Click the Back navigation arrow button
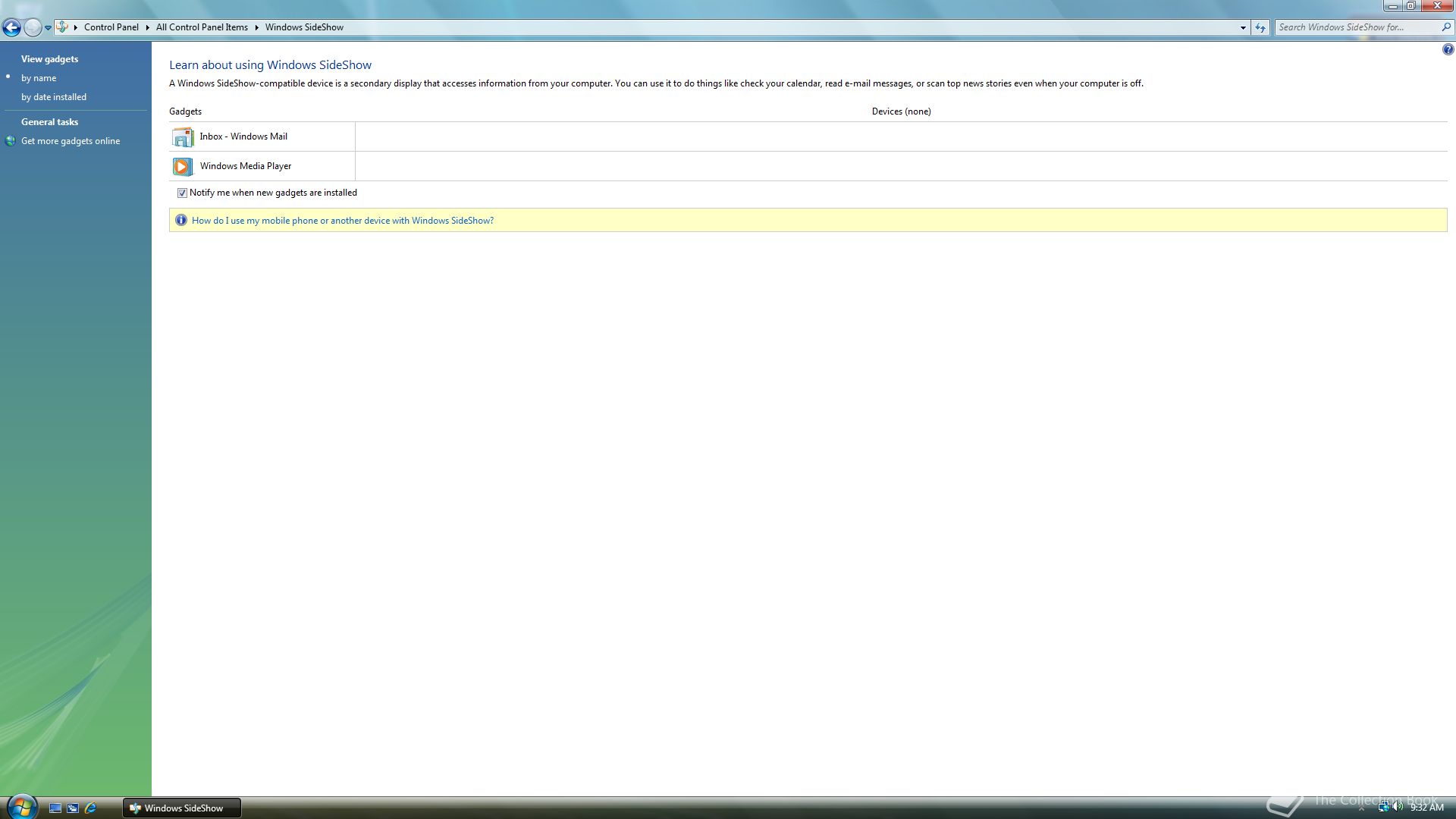This screenshot has height=819, width=1456. (x=11, y=28)
